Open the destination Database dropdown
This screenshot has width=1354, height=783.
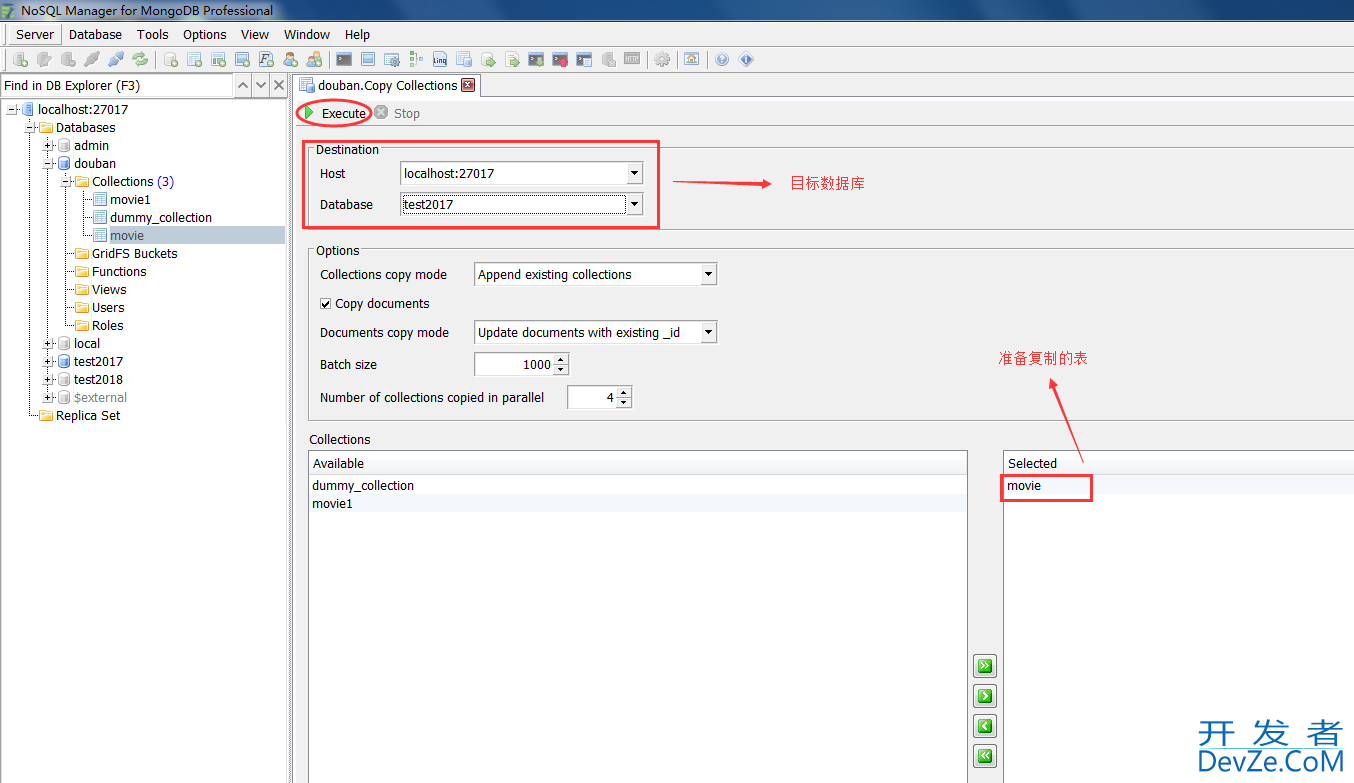tap(634, 204)
